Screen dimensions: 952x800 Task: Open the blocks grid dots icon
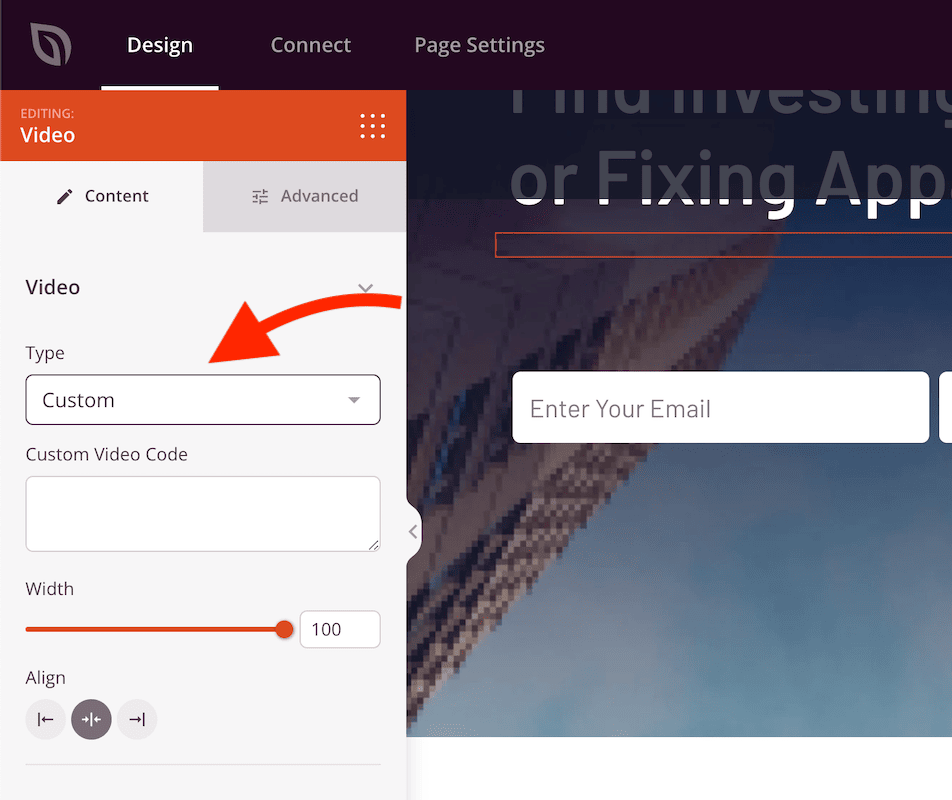(372, 126)
